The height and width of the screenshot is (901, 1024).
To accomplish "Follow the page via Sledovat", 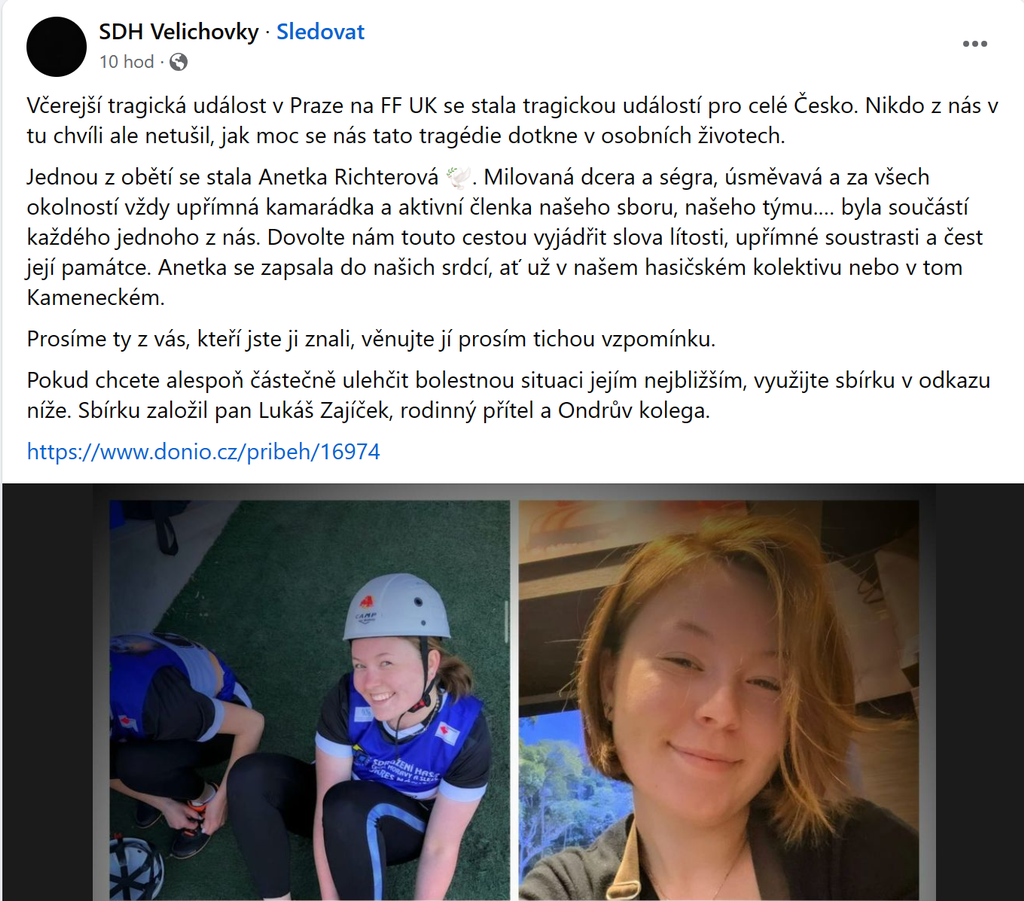I will coord(320,31).
